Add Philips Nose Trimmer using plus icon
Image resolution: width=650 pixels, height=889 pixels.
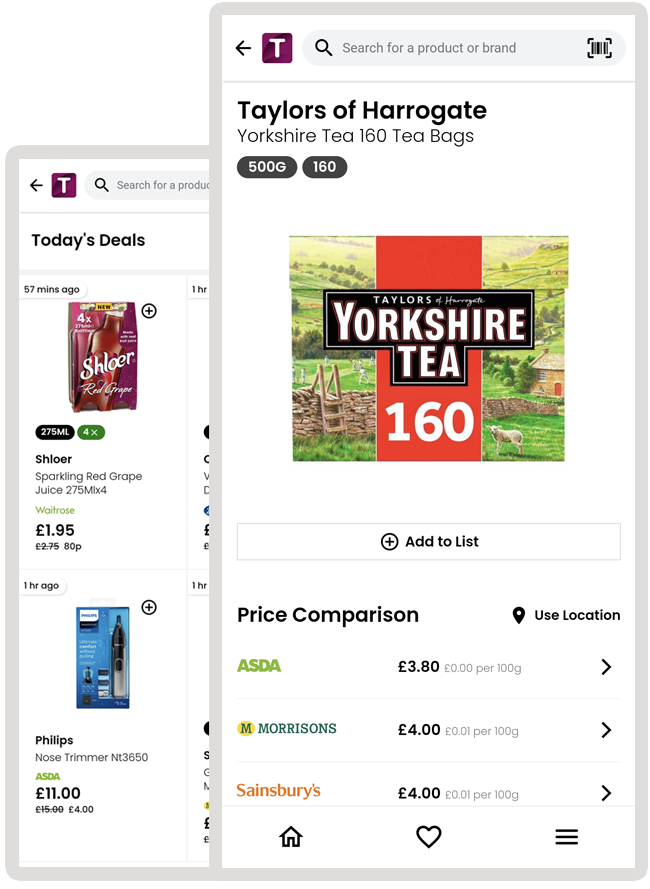pos(149,607)
